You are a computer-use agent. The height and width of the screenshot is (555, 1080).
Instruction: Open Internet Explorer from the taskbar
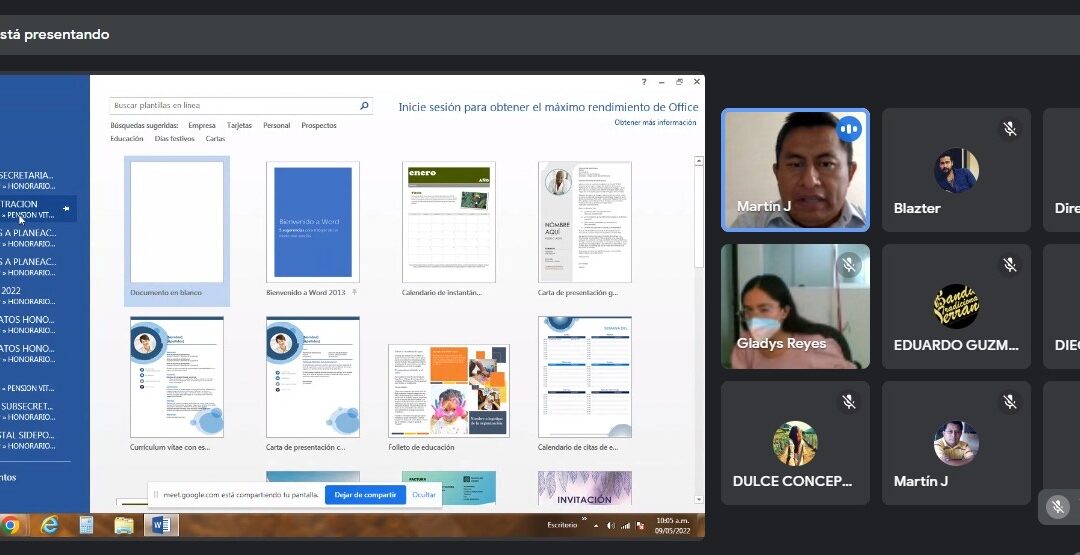pyautogui.click(x=48, y=525)
